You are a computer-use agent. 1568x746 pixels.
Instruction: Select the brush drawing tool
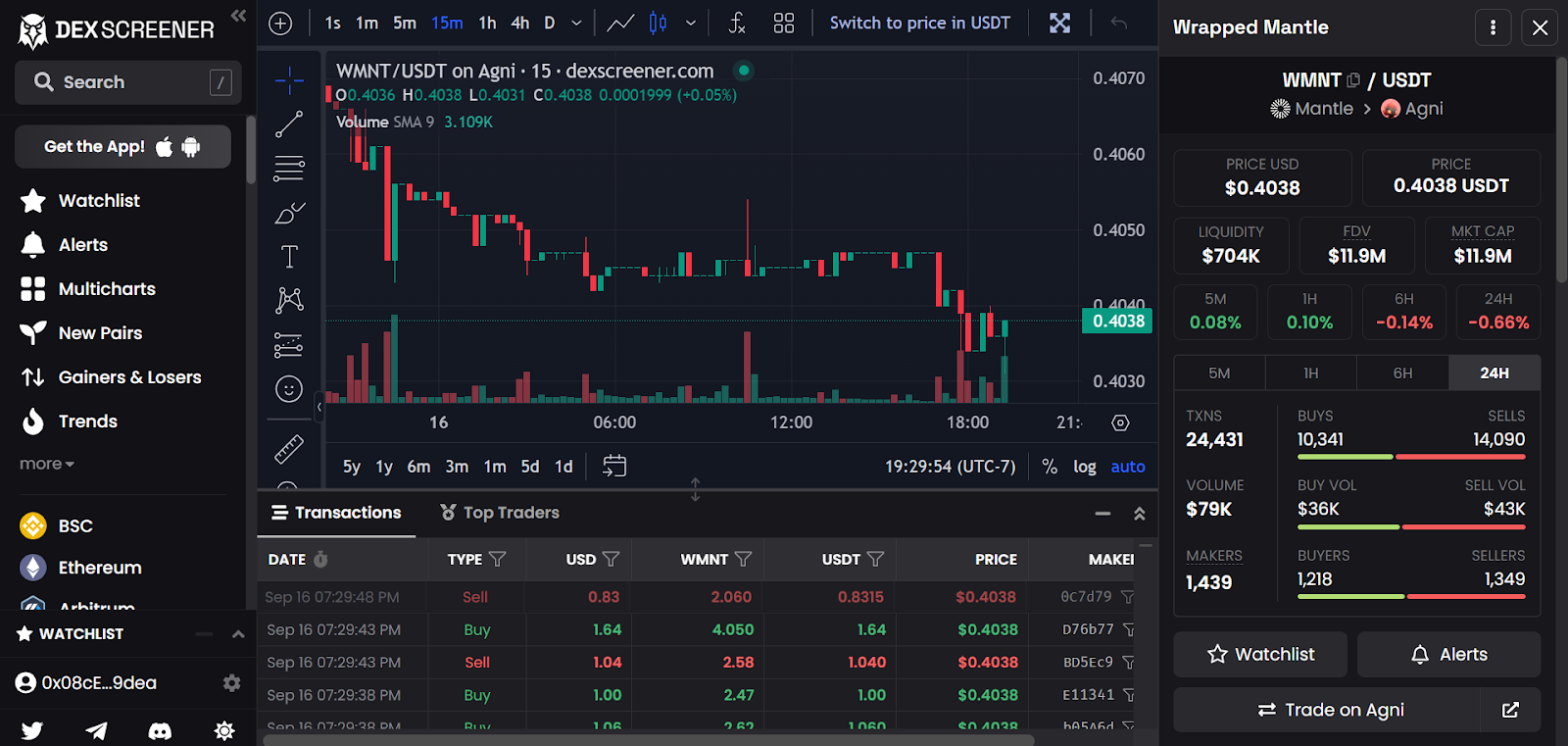pyautogui.click(x=289, y=213)
